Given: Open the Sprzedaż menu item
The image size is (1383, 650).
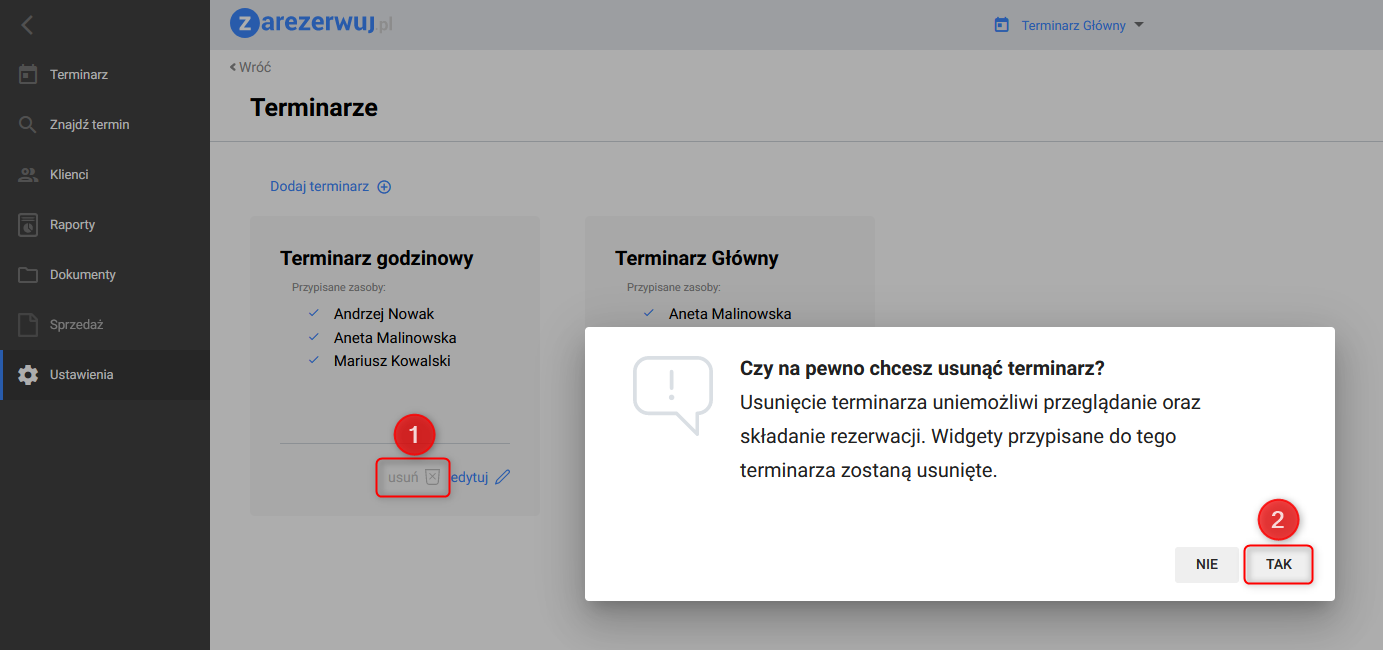Looking at the screenshot, I should (x=76, y=325).
